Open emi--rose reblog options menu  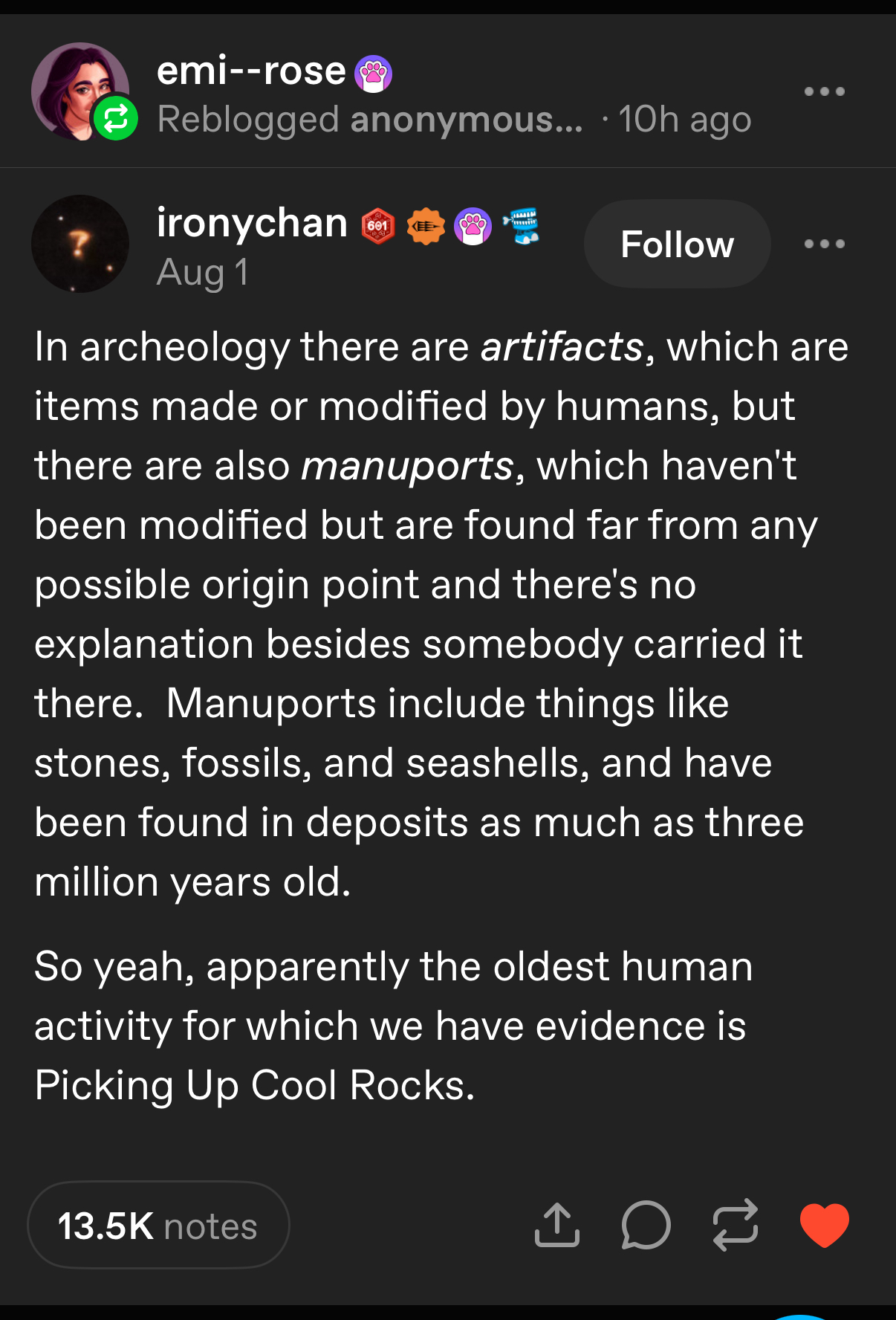824,92
